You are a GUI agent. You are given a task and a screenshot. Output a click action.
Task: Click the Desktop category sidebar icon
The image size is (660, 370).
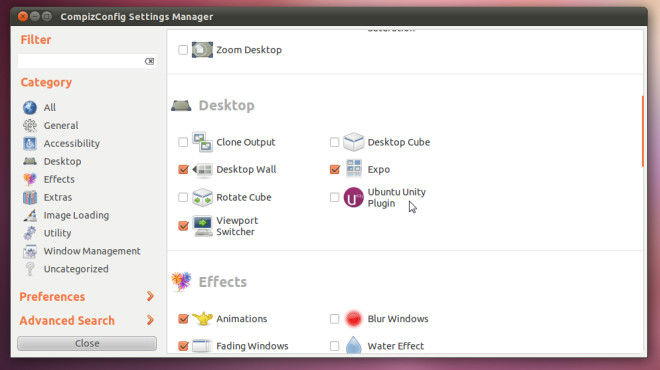point(29,161)
